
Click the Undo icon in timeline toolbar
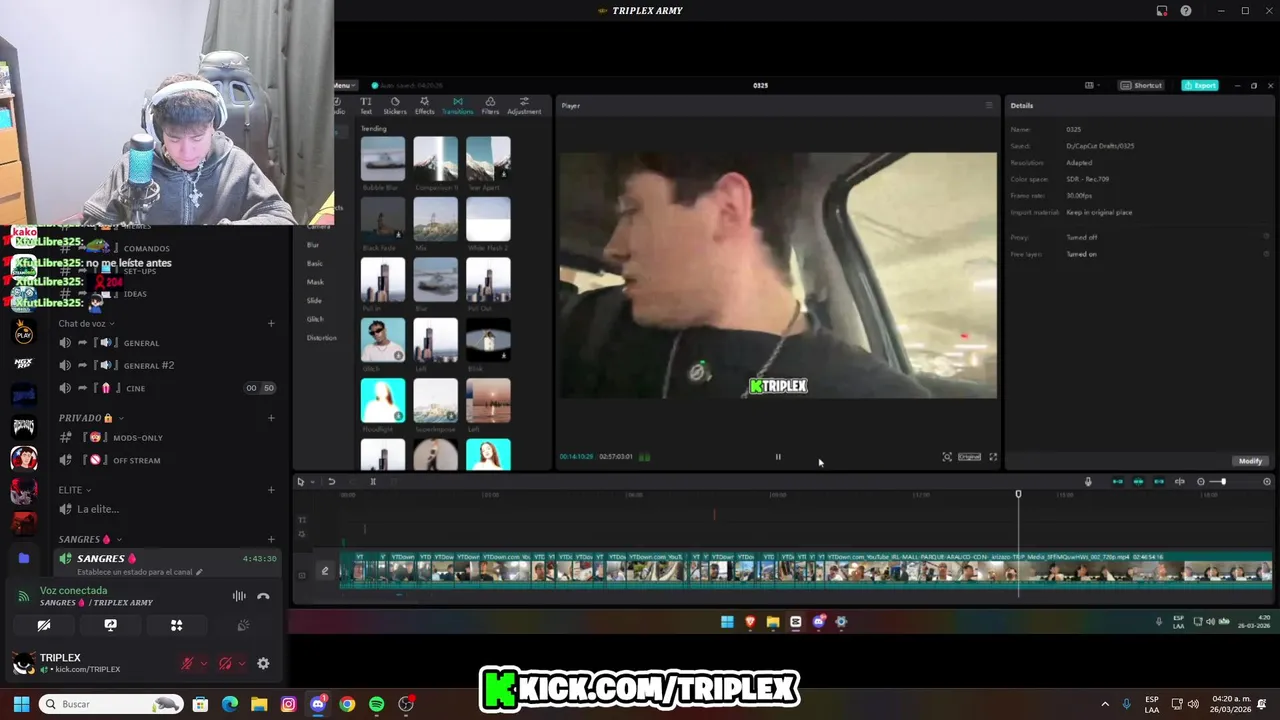click(x=331, y=482)
